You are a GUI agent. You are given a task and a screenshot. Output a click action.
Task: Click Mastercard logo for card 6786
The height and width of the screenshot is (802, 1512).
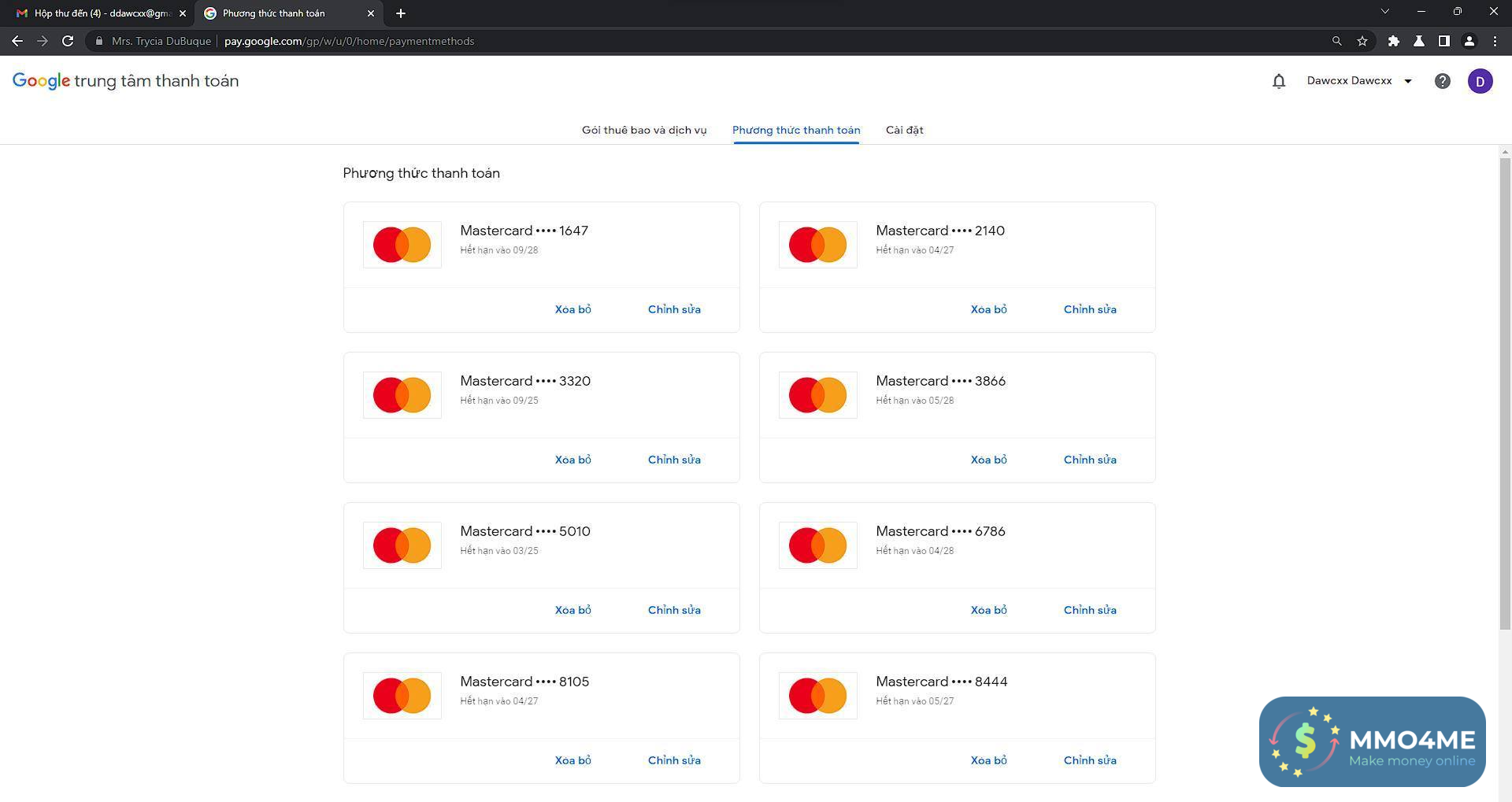(817, 545)
